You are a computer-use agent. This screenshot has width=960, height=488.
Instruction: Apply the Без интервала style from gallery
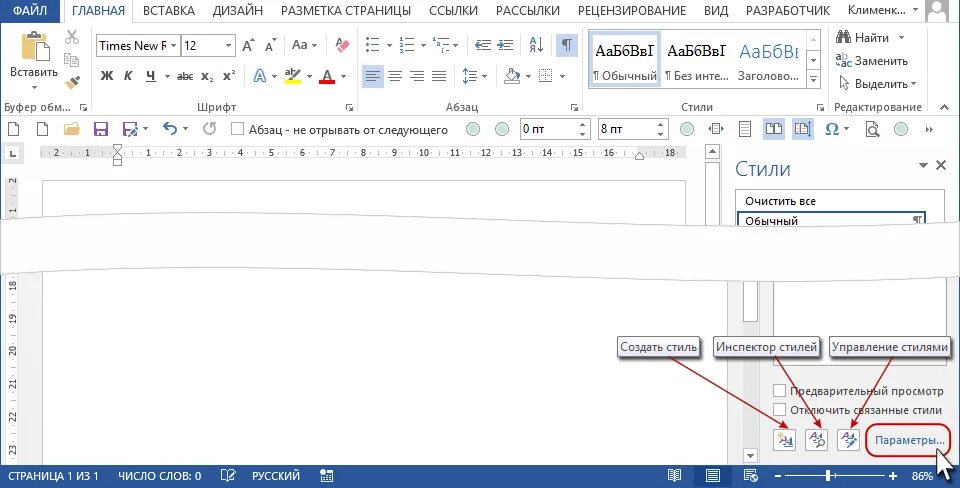697,61
